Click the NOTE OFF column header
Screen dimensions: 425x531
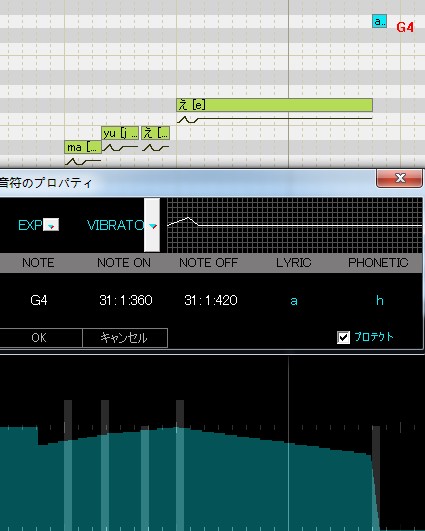(209, 263)
